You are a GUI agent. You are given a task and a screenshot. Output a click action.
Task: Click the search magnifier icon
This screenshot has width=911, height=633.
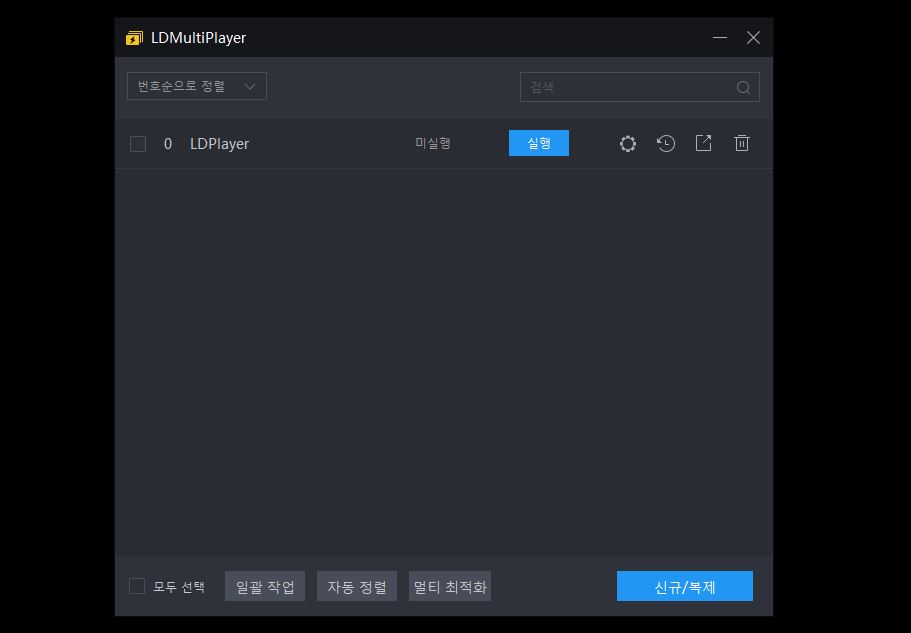coord(743,87)
